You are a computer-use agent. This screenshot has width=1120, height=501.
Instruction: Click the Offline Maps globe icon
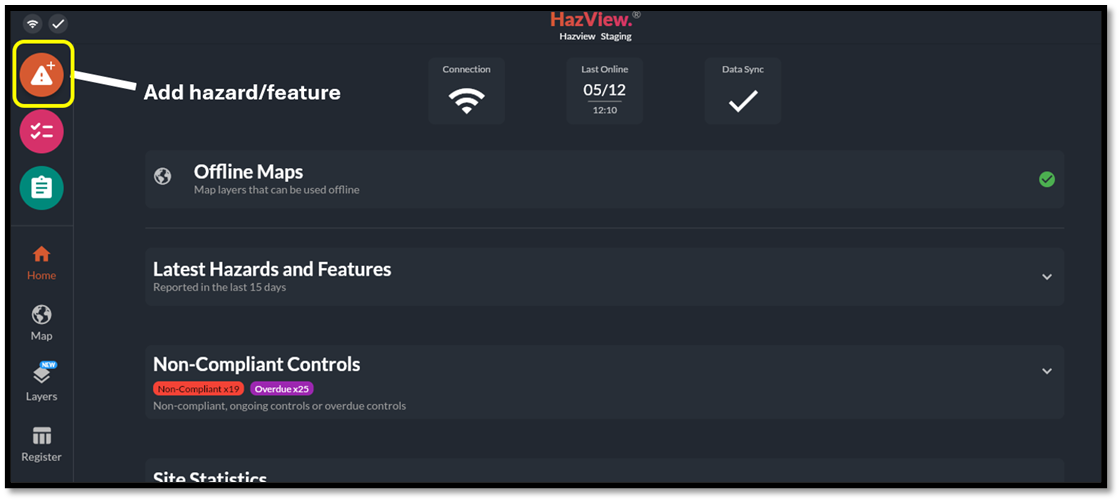[x=163, y=177]
